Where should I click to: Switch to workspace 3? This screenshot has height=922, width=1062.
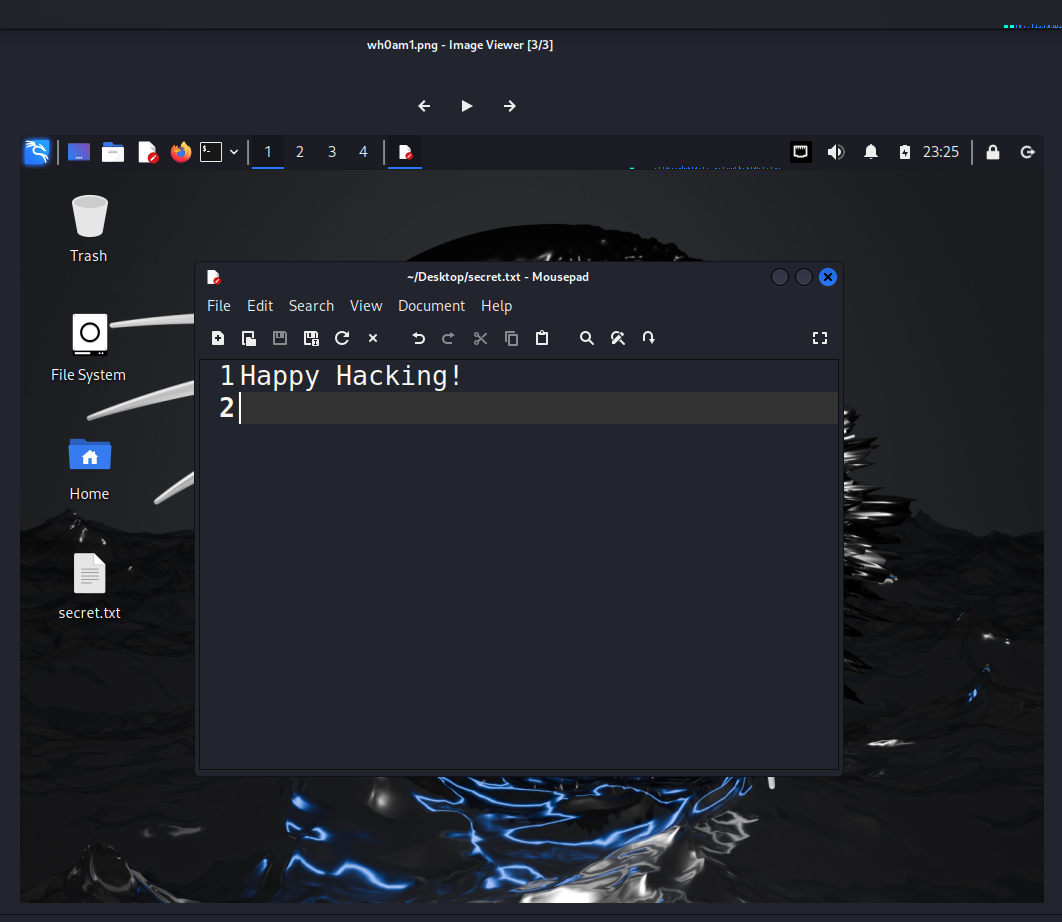(332, 152)
